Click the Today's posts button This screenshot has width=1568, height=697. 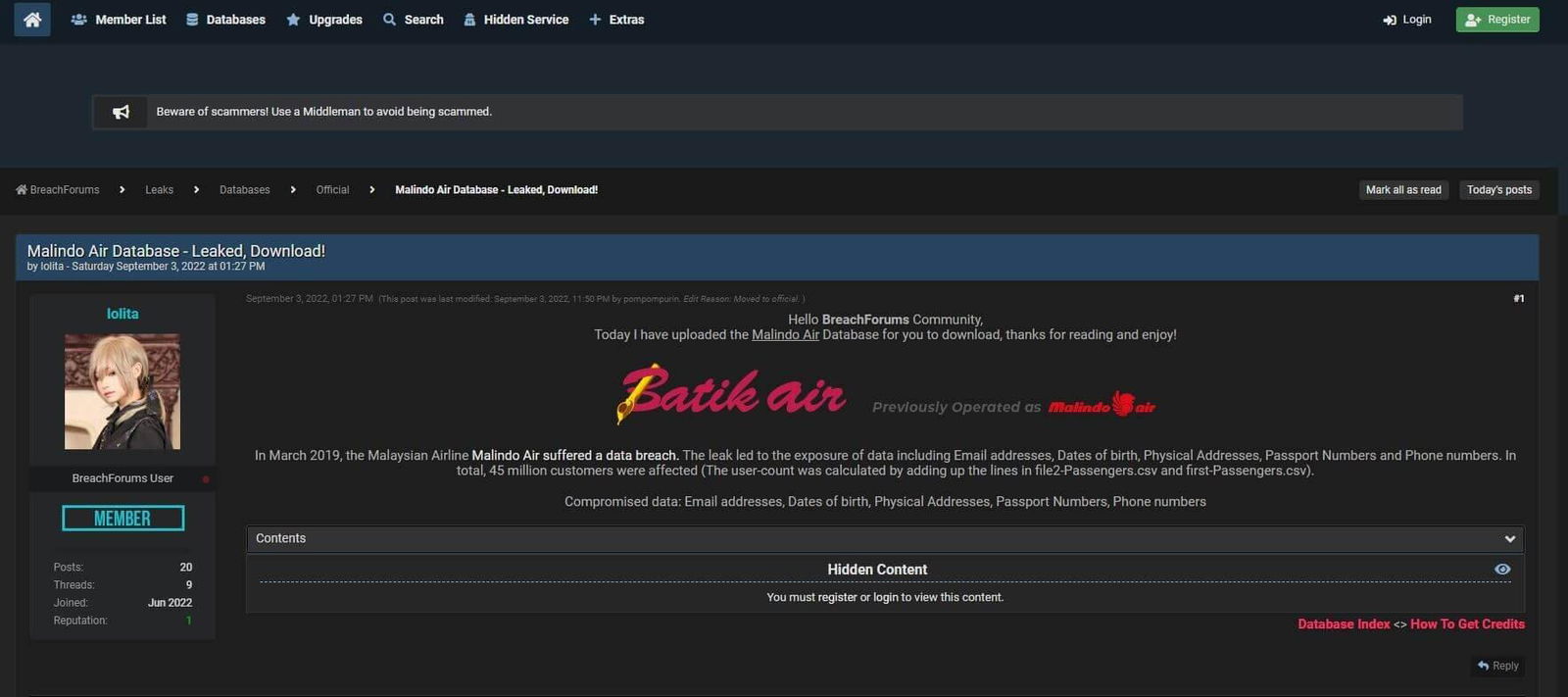[x=1498, y=190]
